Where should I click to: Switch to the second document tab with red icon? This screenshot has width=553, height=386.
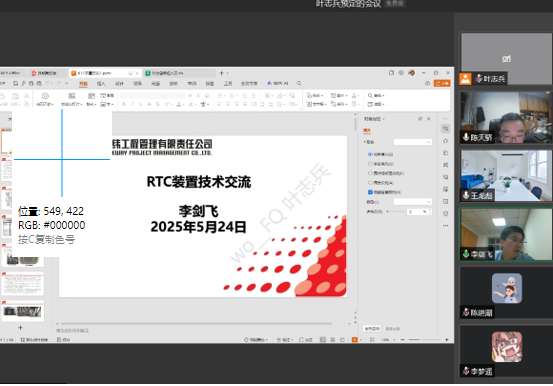(44, 73)
